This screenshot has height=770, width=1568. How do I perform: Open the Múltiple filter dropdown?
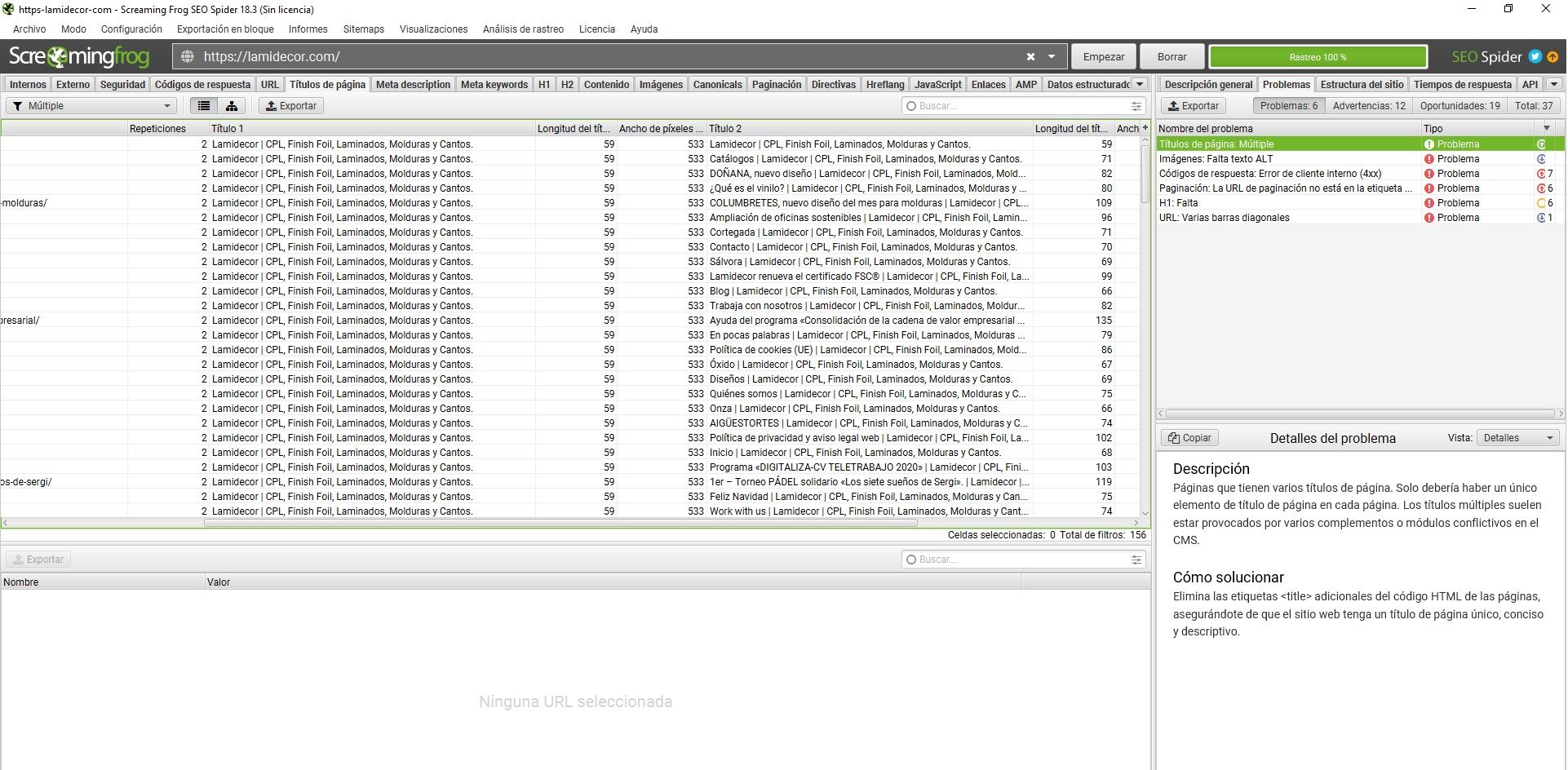(91, 106)
